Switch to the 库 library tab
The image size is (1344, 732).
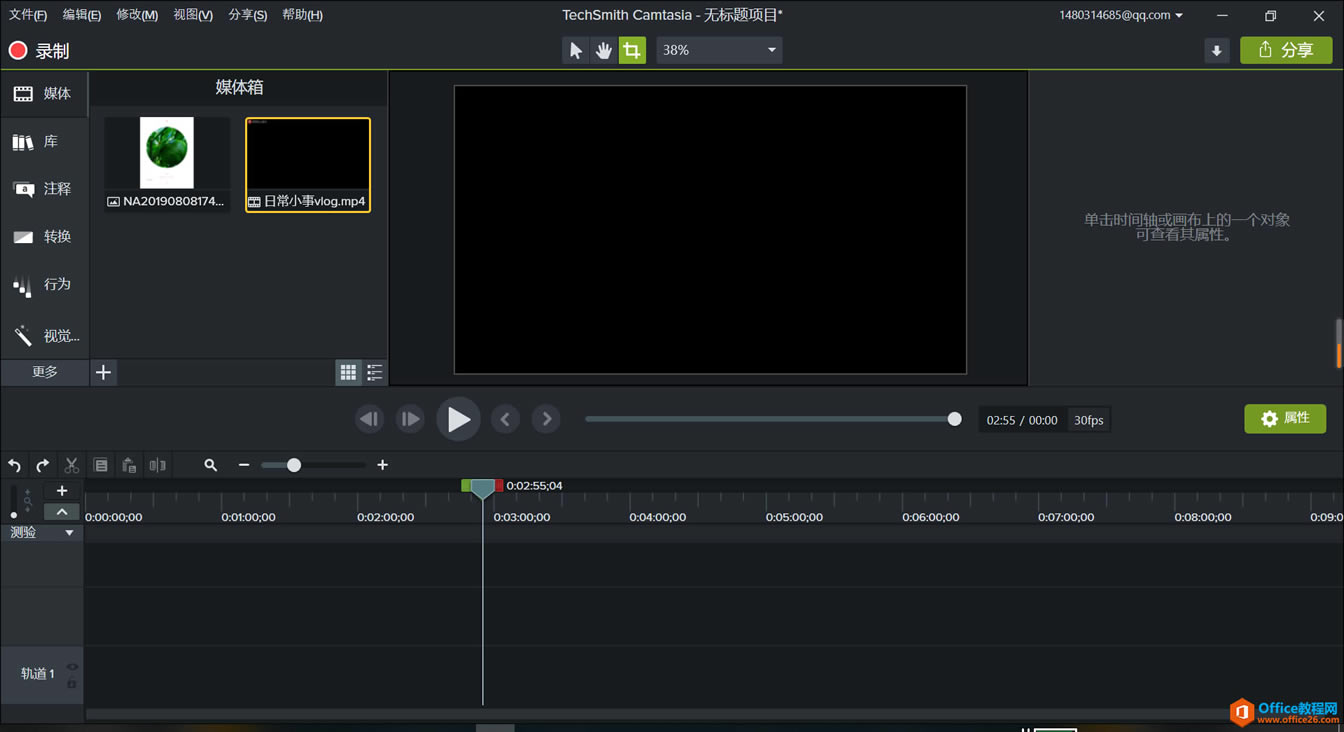(44, 142)
